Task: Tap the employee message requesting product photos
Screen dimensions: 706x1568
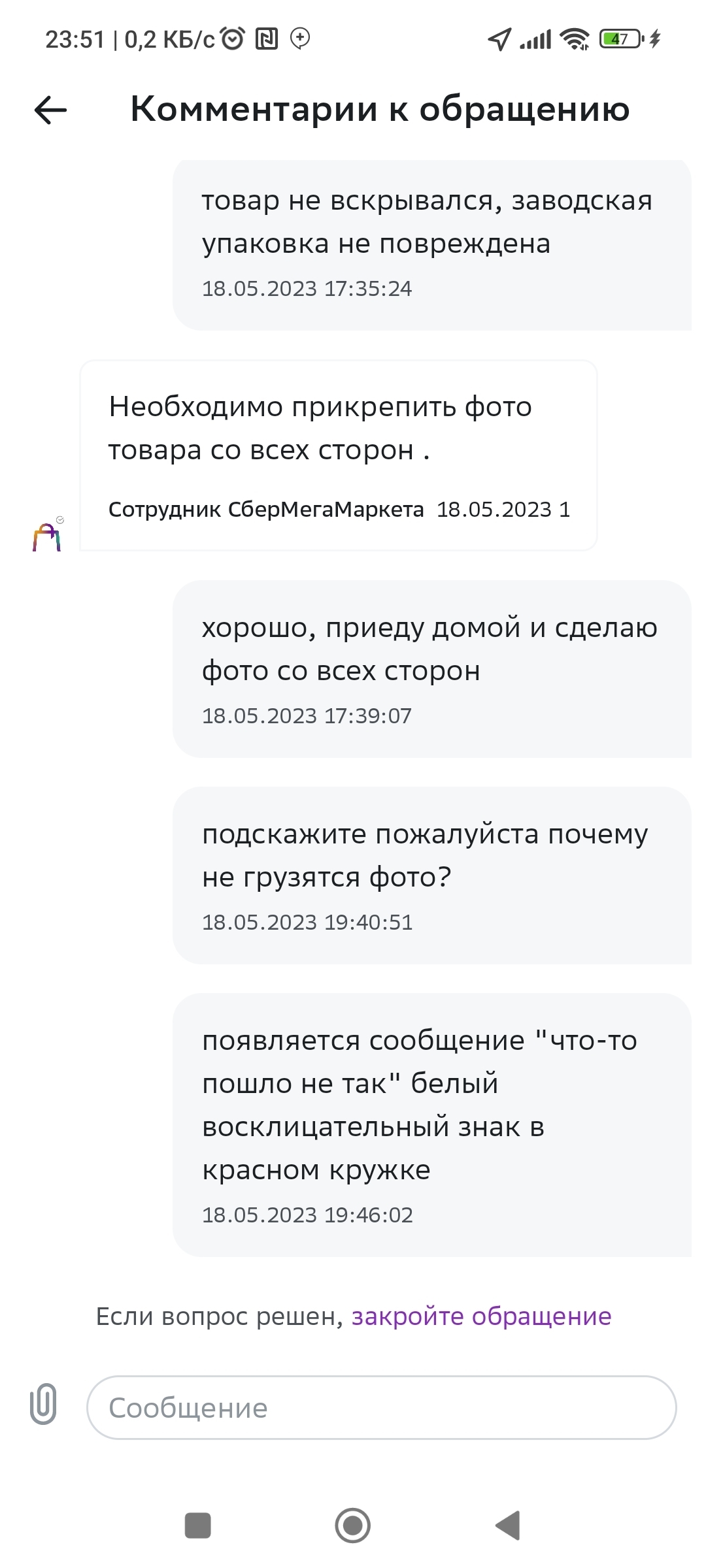Action: coord(339,455)
